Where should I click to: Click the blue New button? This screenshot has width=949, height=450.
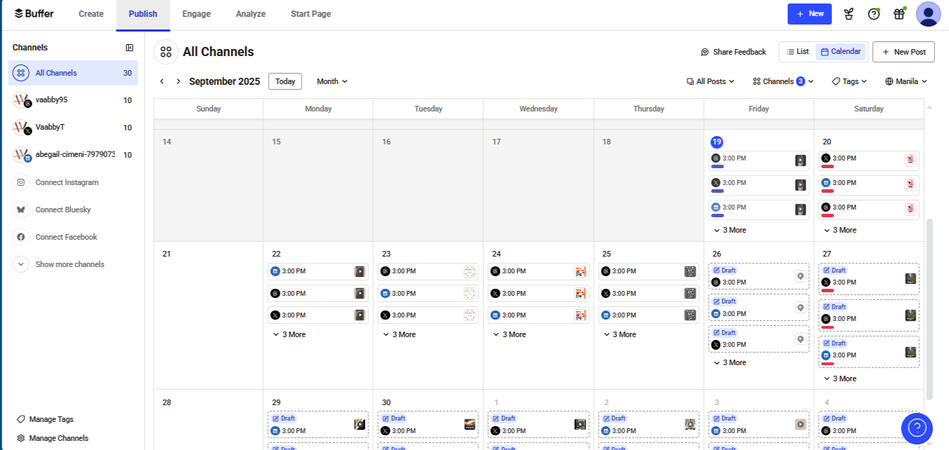pyautogui.click(x=809, y=14)
